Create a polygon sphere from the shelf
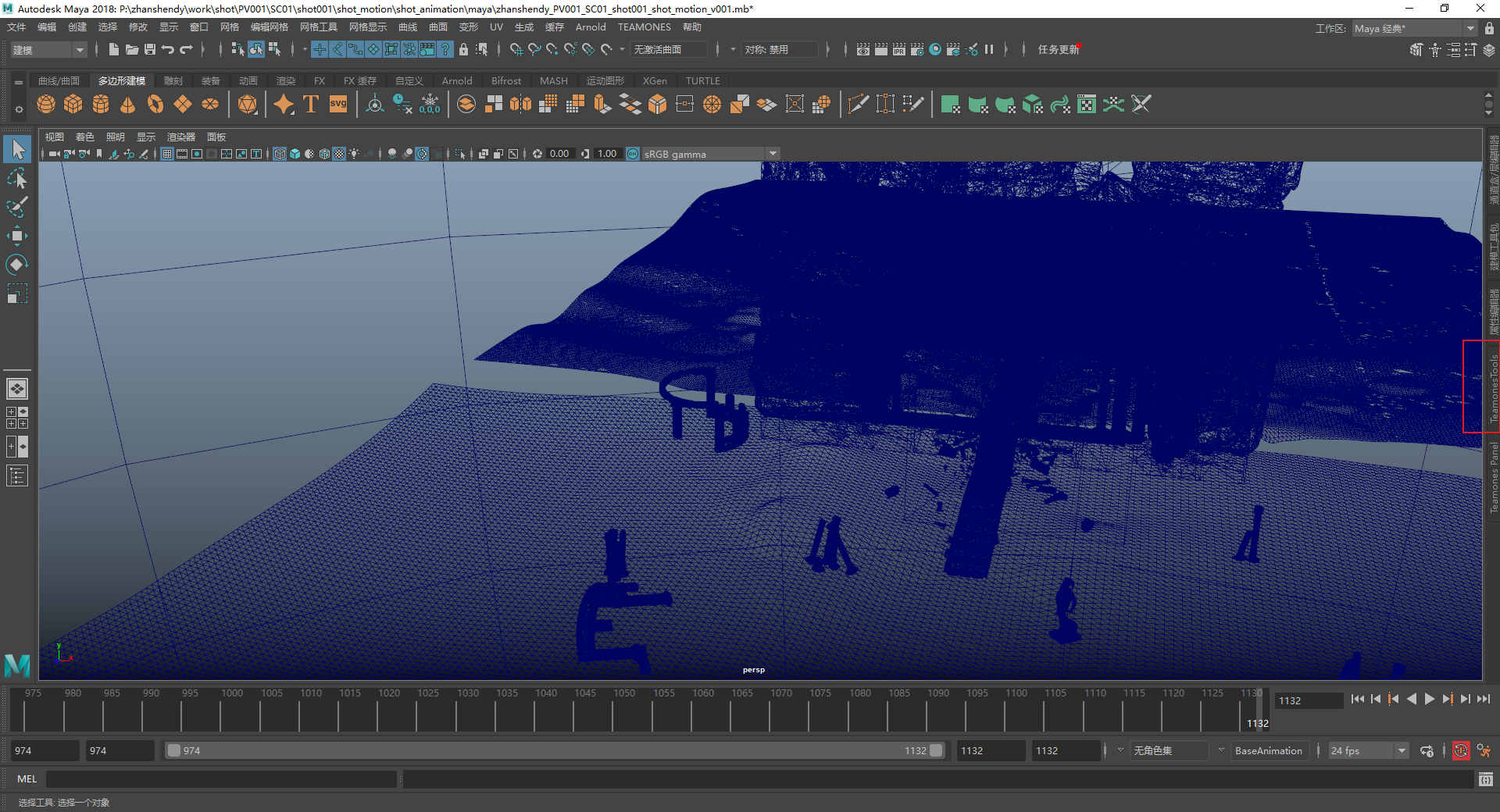 [46, 105]
